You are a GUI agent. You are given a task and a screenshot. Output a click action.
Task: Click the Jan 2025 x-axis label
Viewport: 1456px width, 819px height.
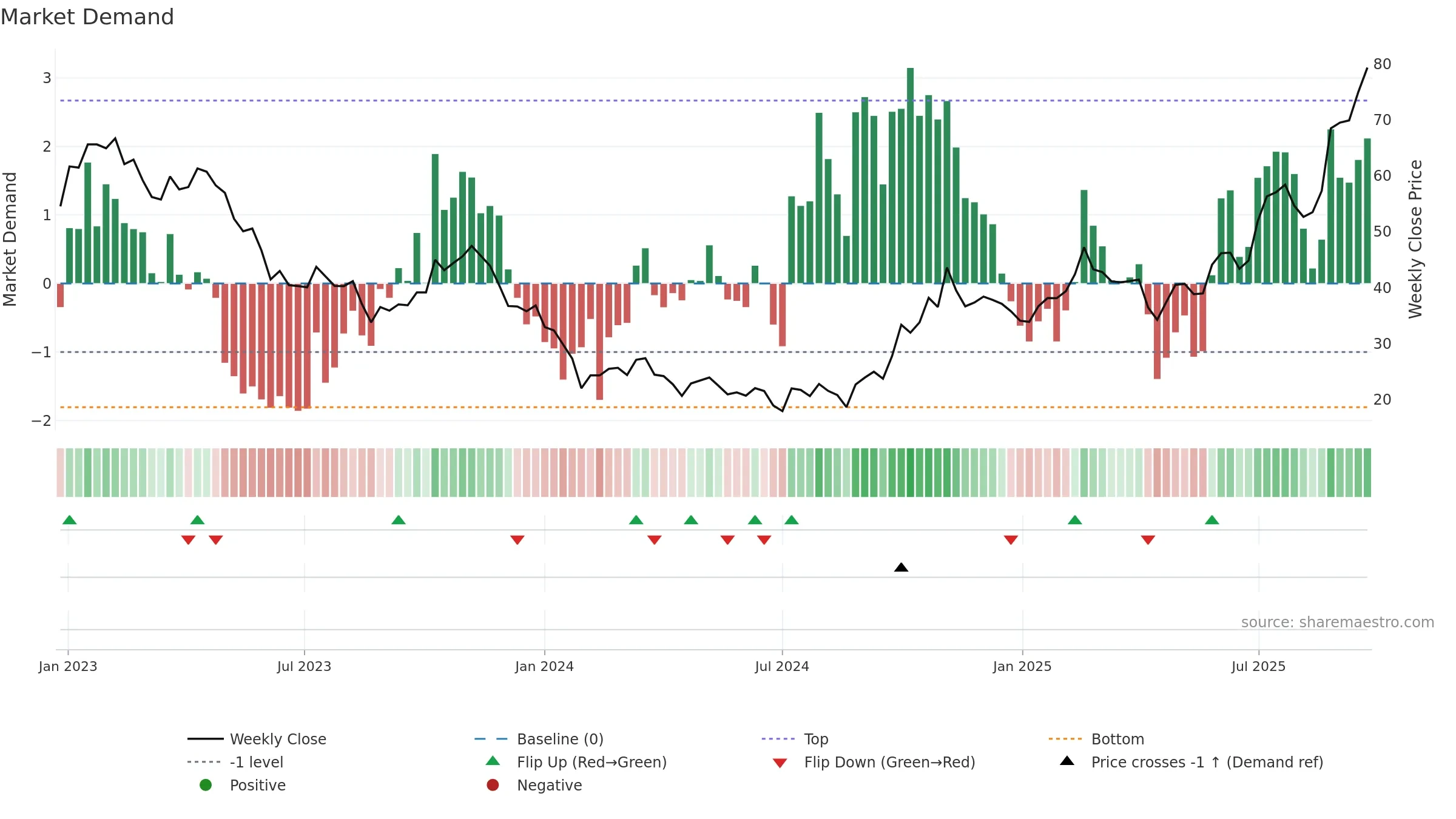pyautogui.click(x=1022, y=666)
